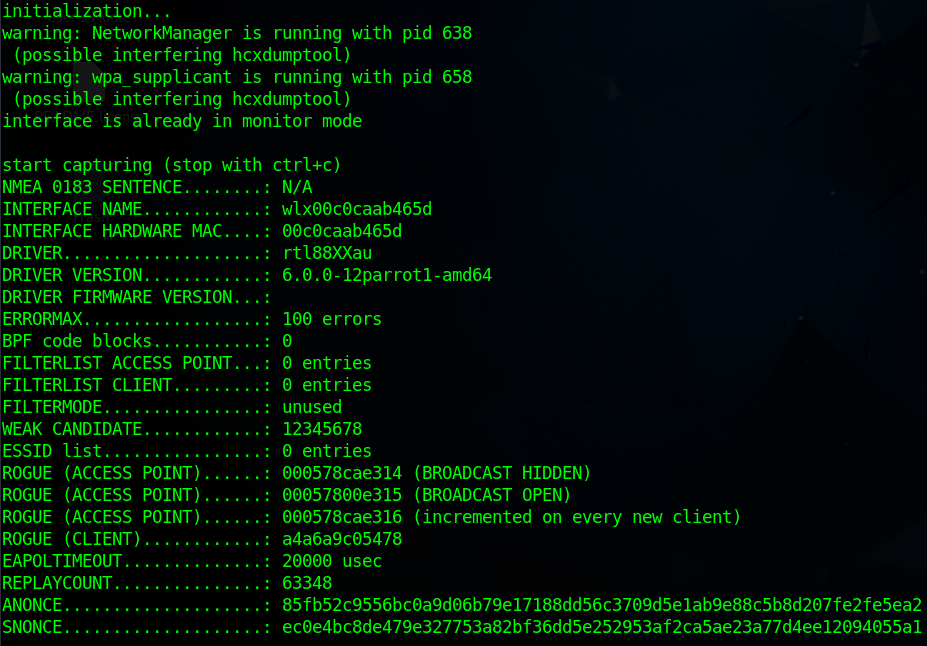Click the driver version 6.0.0-12parrot1-amd64
927x646 pixels.
tap(387, 275)
